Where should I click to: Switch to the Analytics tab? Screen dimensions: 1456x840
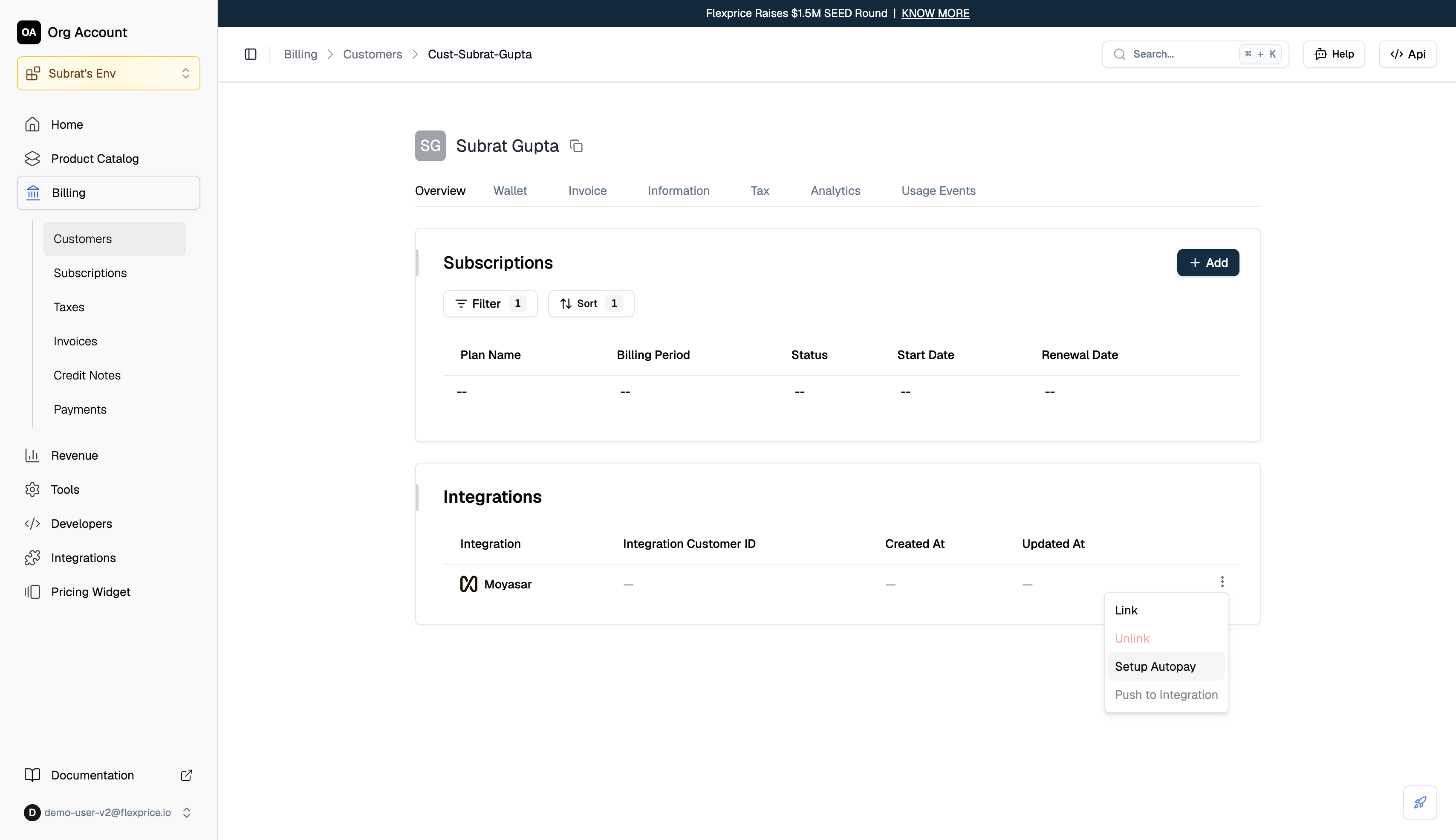835,191
